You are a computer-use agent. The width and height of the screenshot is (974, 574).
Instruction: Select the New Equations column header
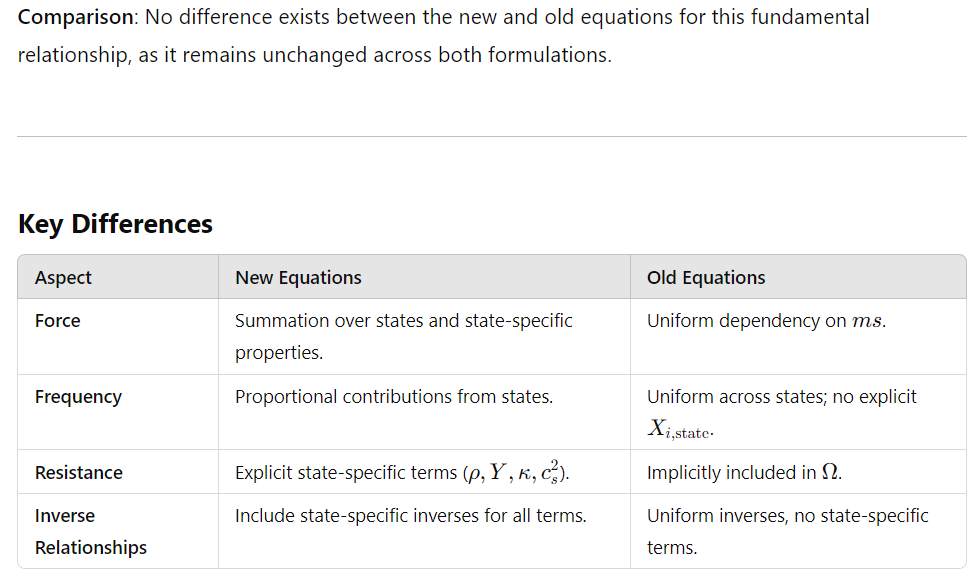click(298, 278)
